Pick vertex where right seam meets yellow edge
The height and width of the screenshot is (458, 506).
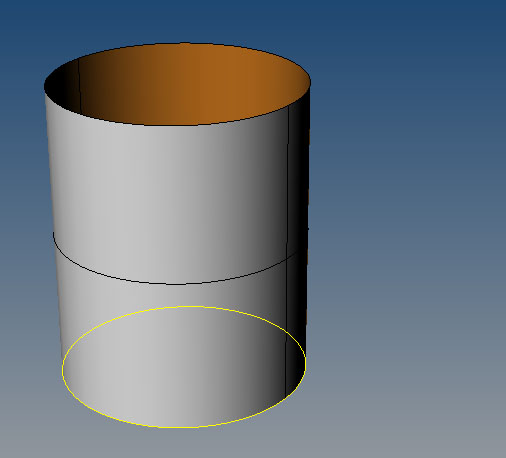tap(285, 397)
